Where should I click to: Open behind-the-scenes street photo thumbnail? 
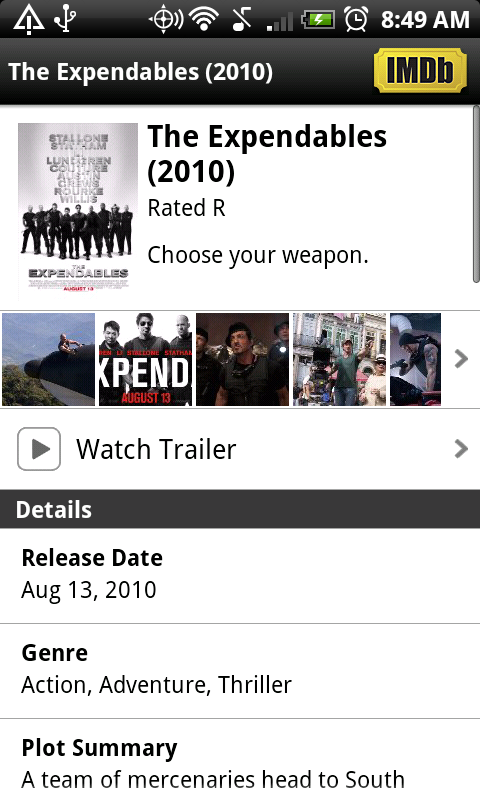point(339,360)
